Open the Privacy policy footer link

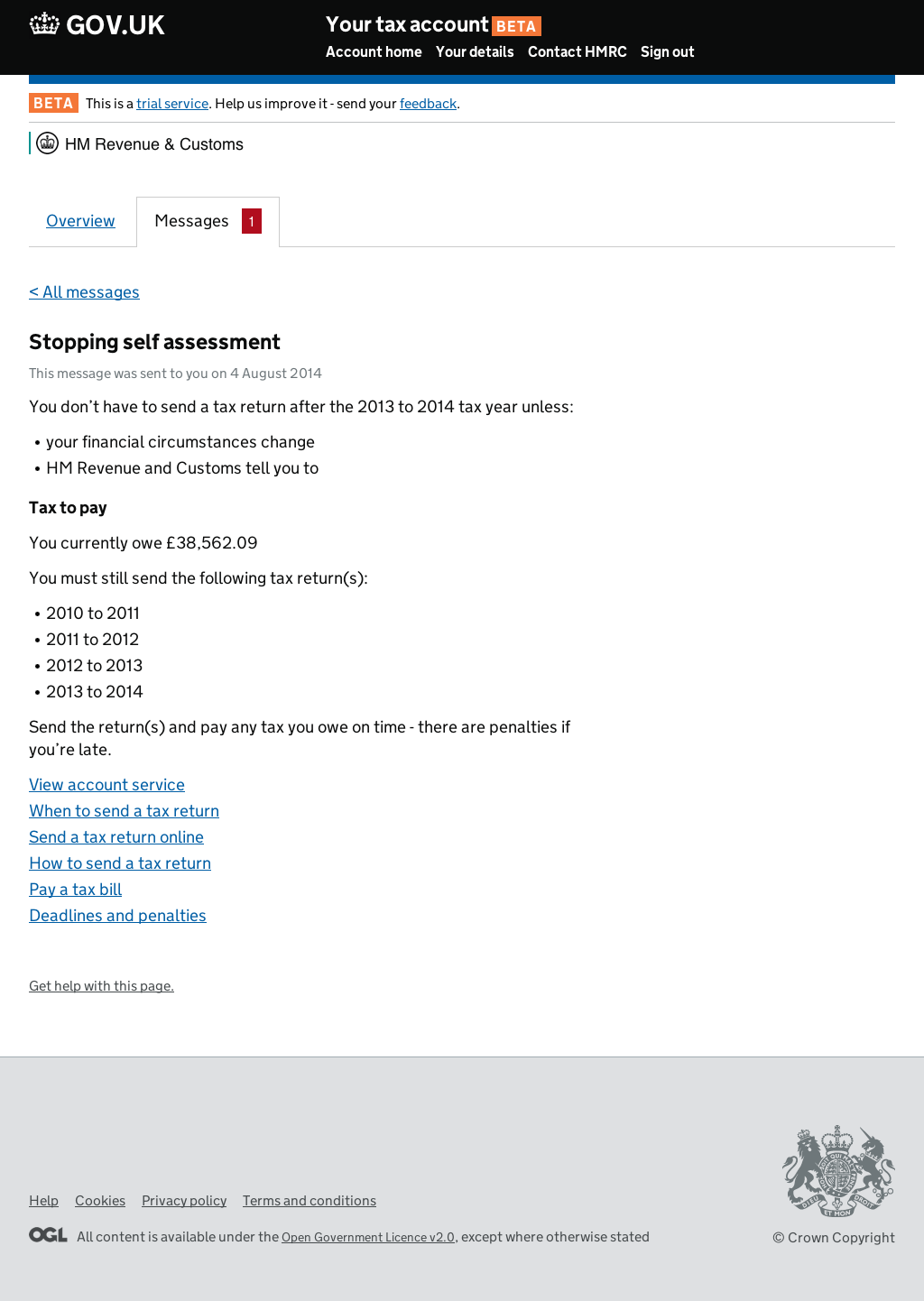pos(184,1201)
